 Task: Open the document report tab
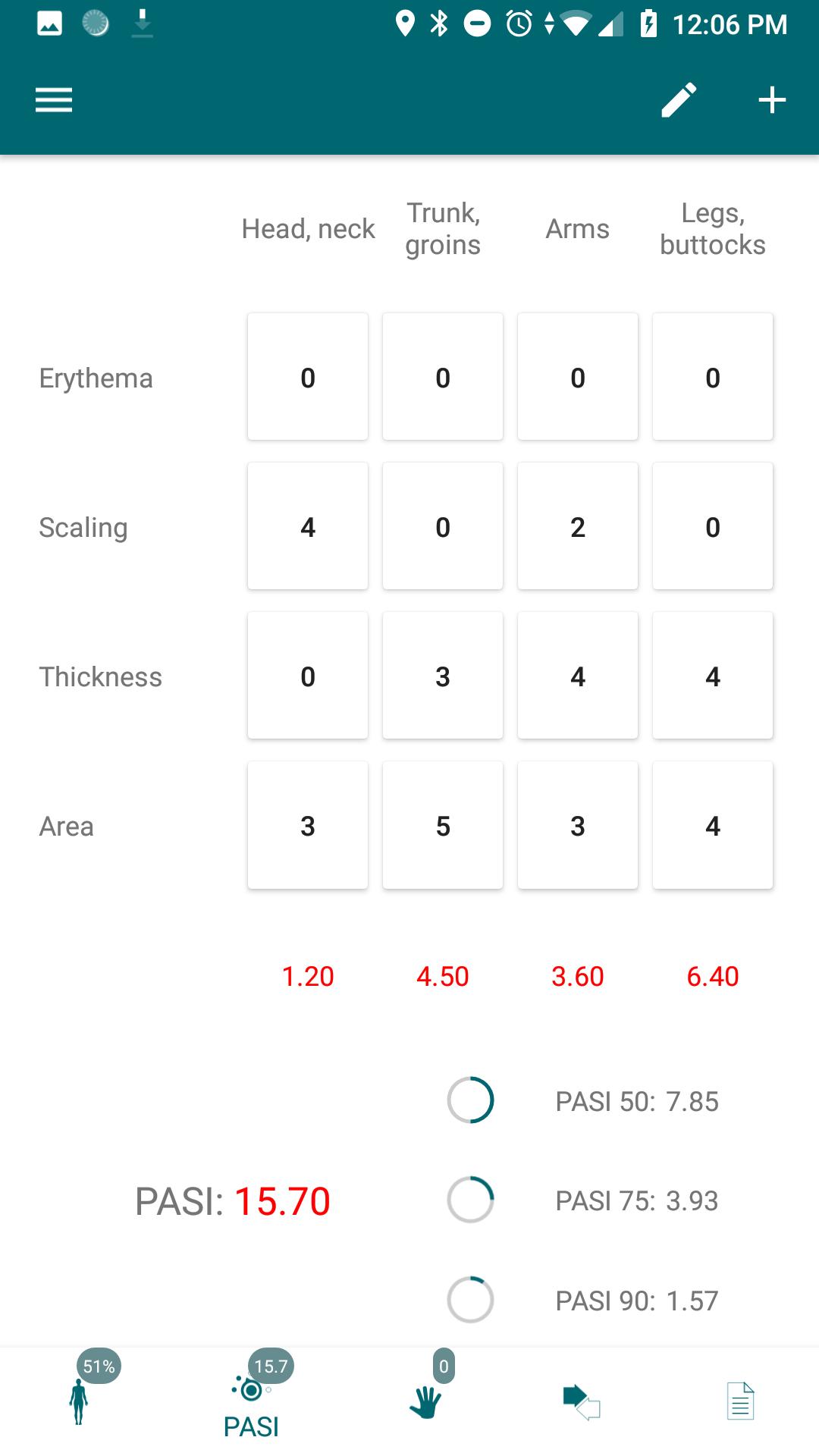pyautogui.click(x=741, y=1401)
